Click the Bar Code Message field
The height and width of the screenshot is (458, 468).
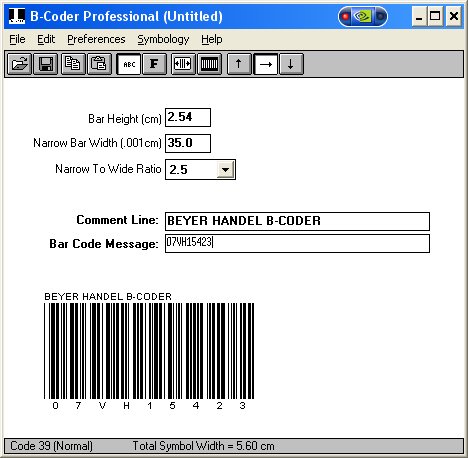pyautogui.click(x=297, y=243)
